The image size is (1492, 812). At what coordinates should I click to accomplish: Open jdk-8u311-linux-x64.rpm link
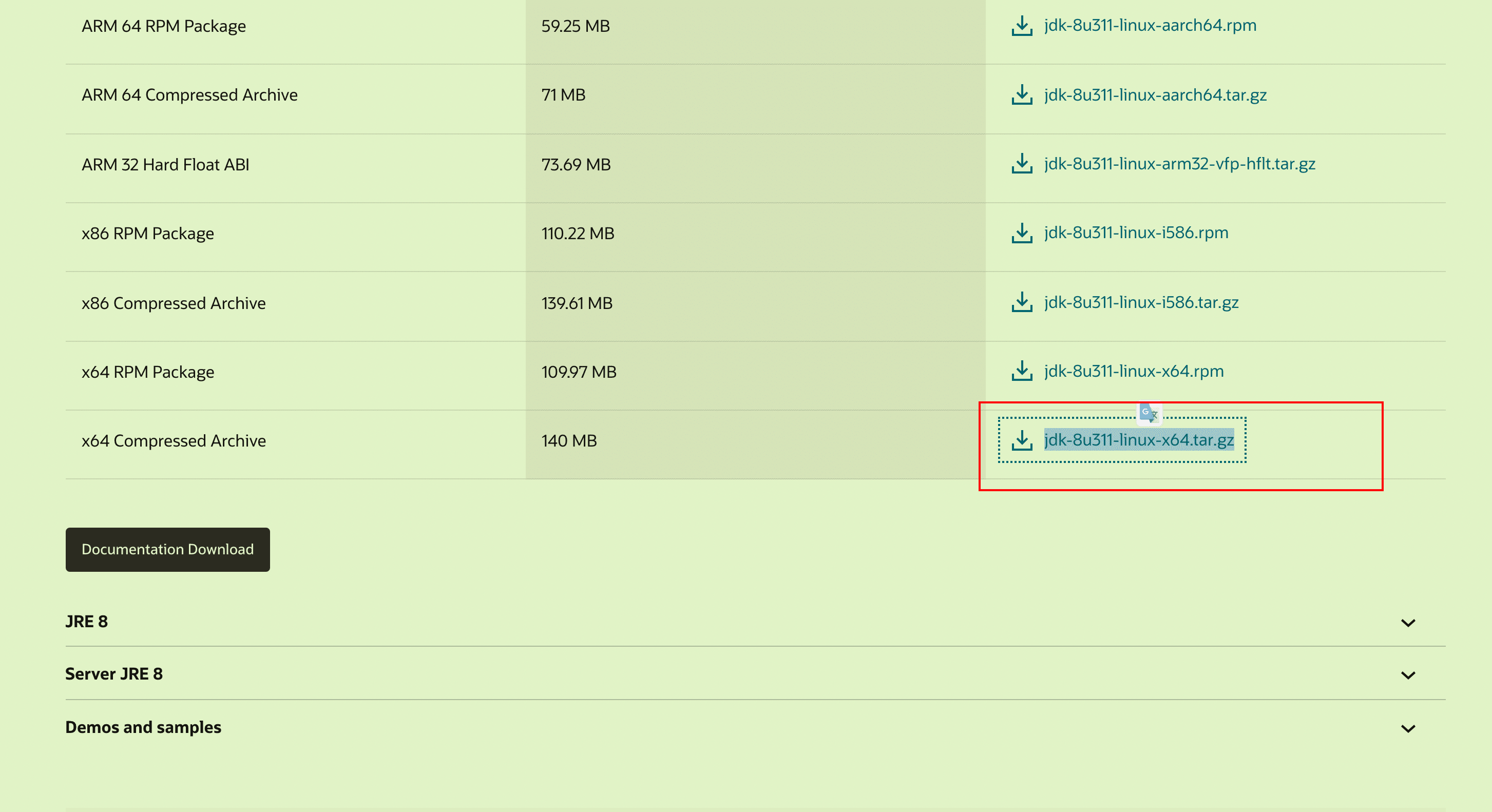click(1134, 371)
